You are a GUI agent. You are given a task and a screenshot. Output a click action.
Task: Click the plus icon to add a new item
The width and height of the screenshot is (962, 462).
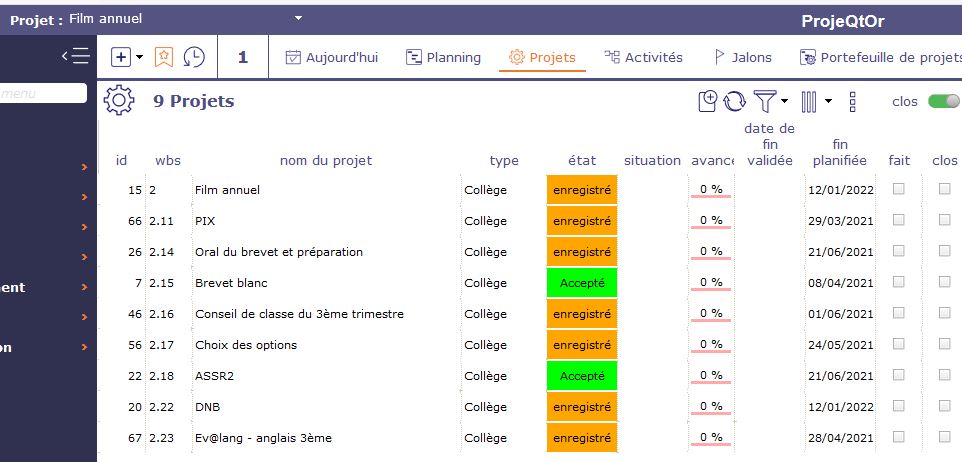[x=120, y=57]
